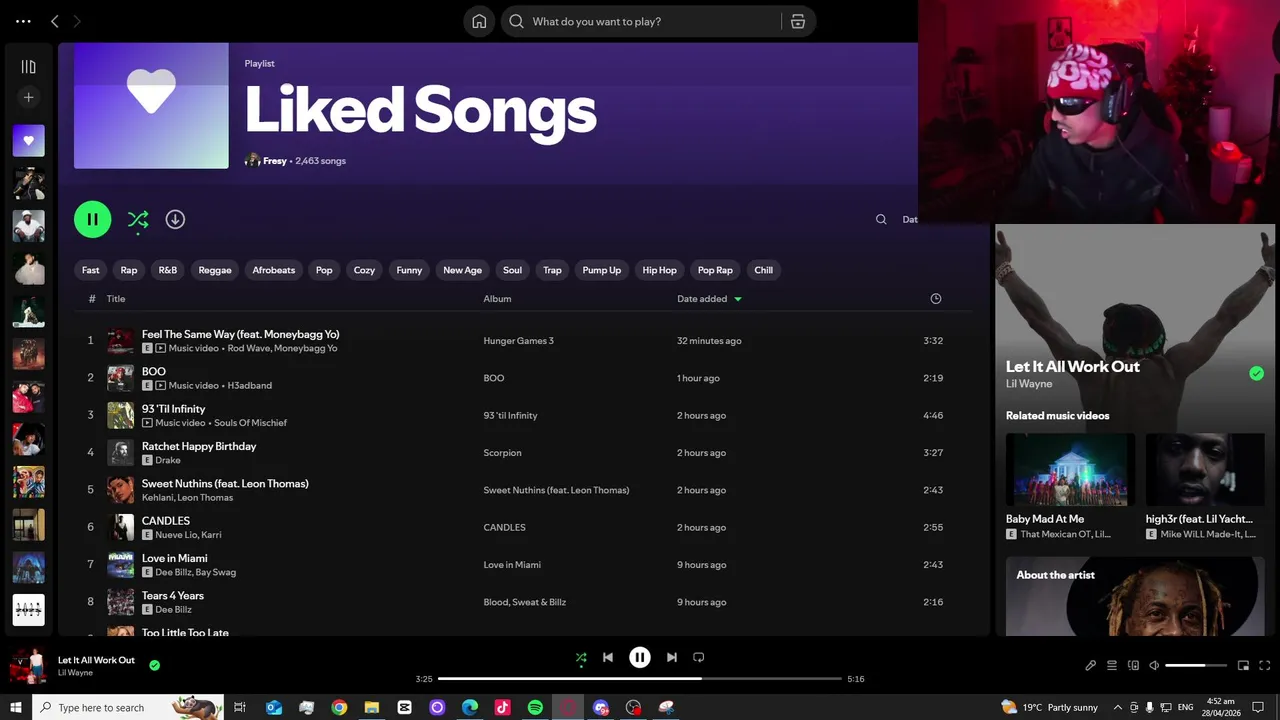This screenshot has height=720, width=1280.
Task: Pause playback in the bottom player bar
Action: click(640, 657)
